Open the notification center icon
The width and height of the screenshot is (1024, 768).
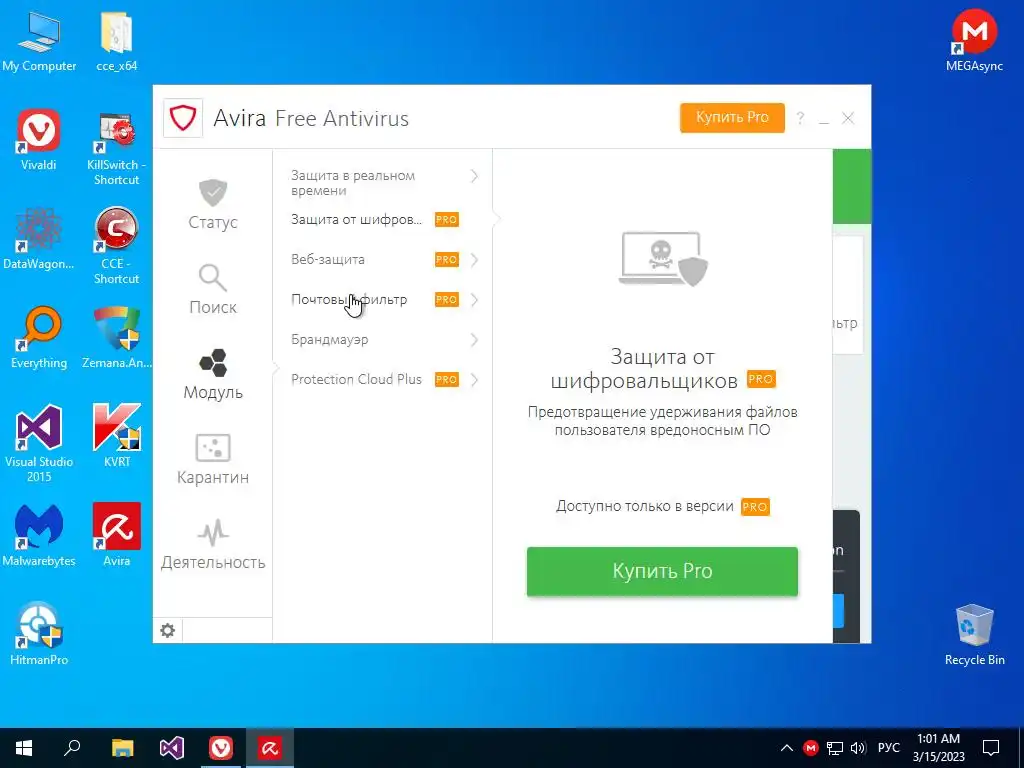(991, 748)
